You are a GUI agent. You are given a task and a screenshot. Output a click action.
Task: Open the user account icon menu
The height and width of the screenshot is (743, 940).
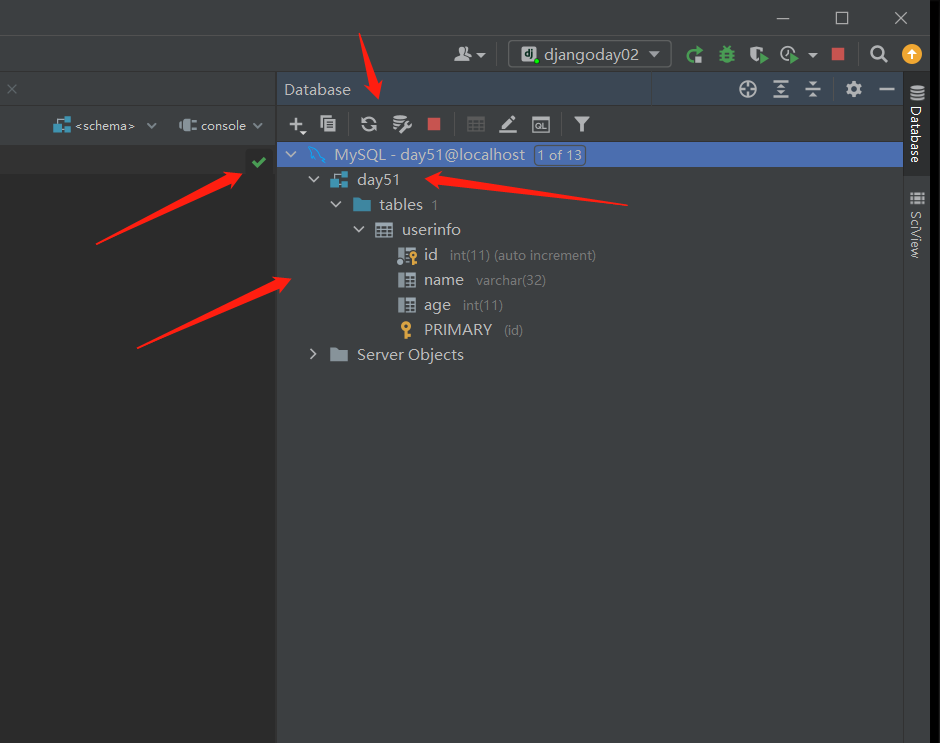tap(469, 55)
